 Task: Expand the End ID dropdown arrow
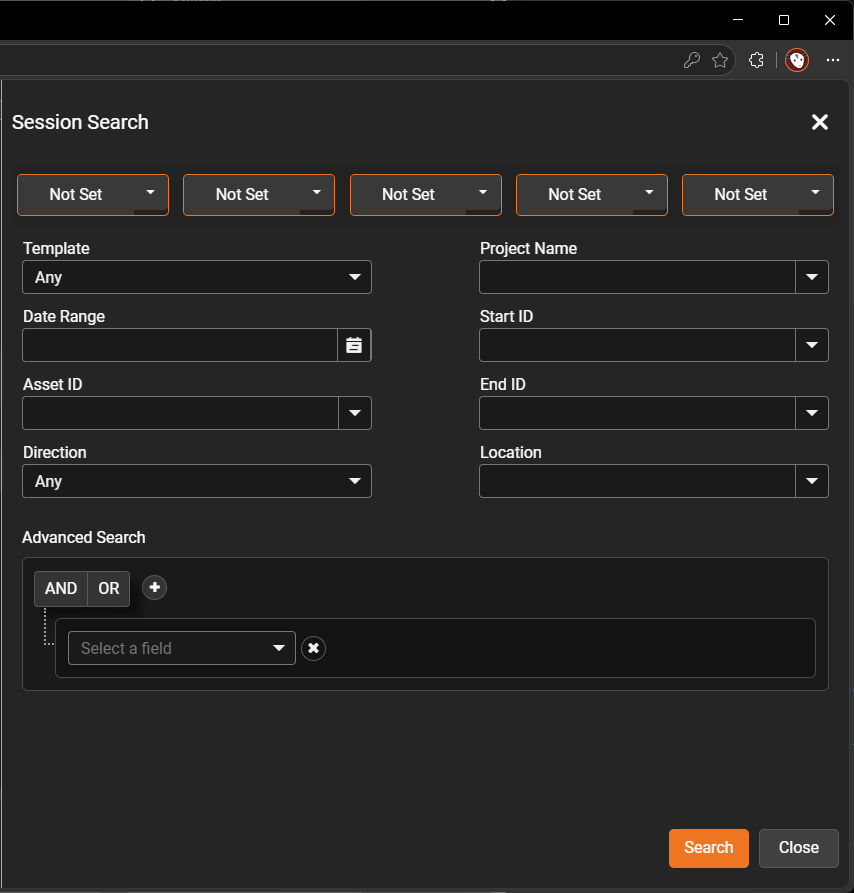(812, 413)
